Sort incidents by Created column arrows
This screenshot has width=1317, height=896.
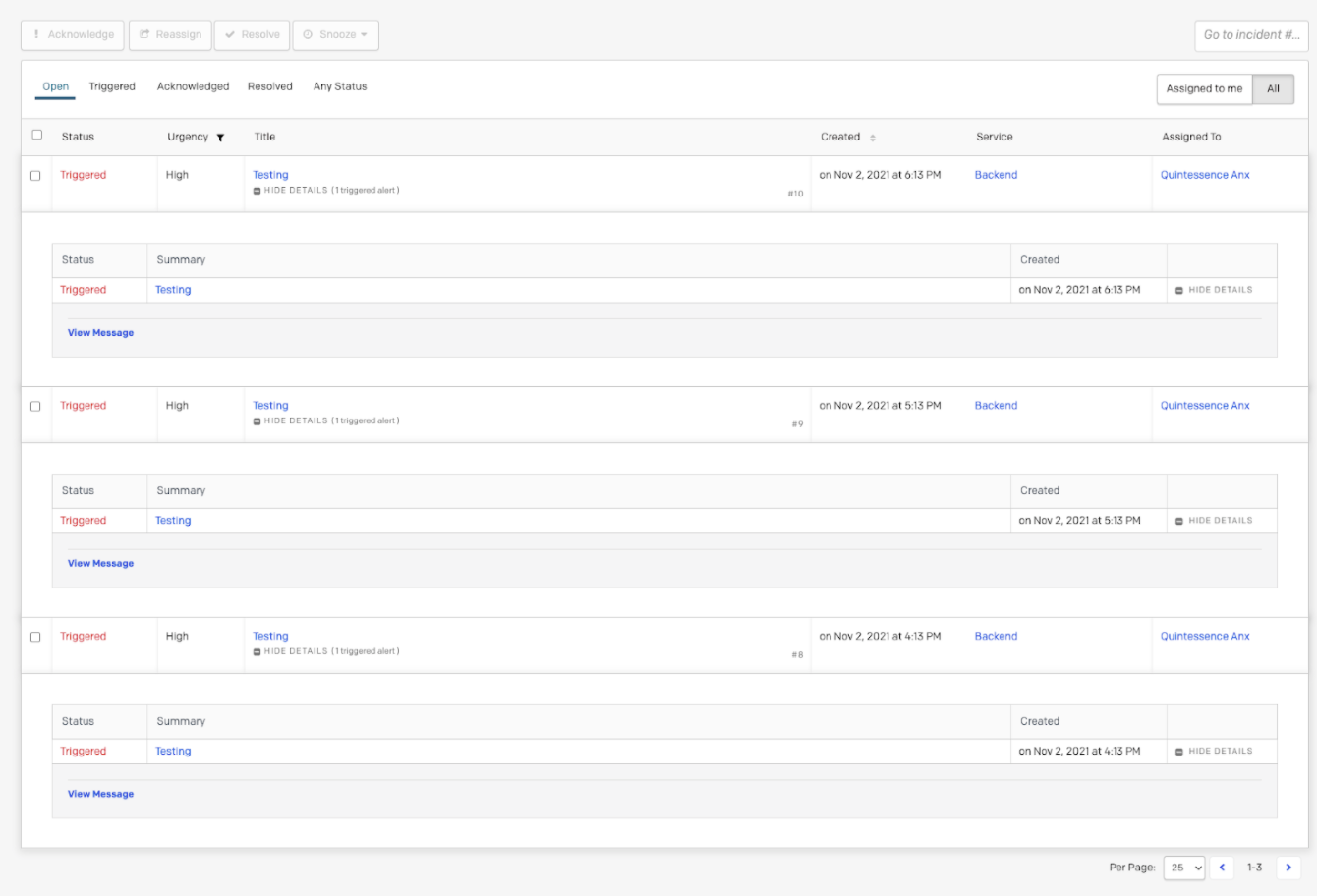pos(872,138)
